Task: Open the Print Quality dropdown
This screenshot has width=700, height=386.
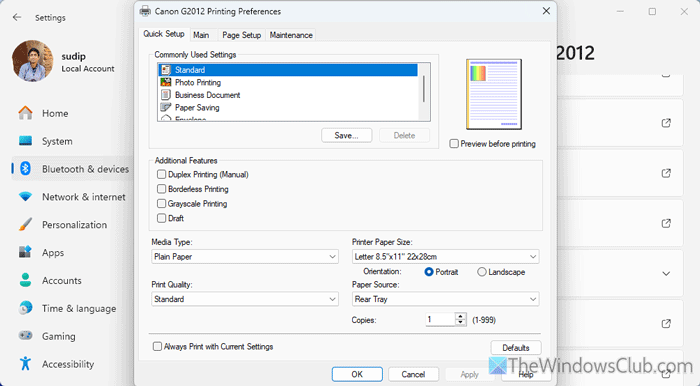Action: 245,299
